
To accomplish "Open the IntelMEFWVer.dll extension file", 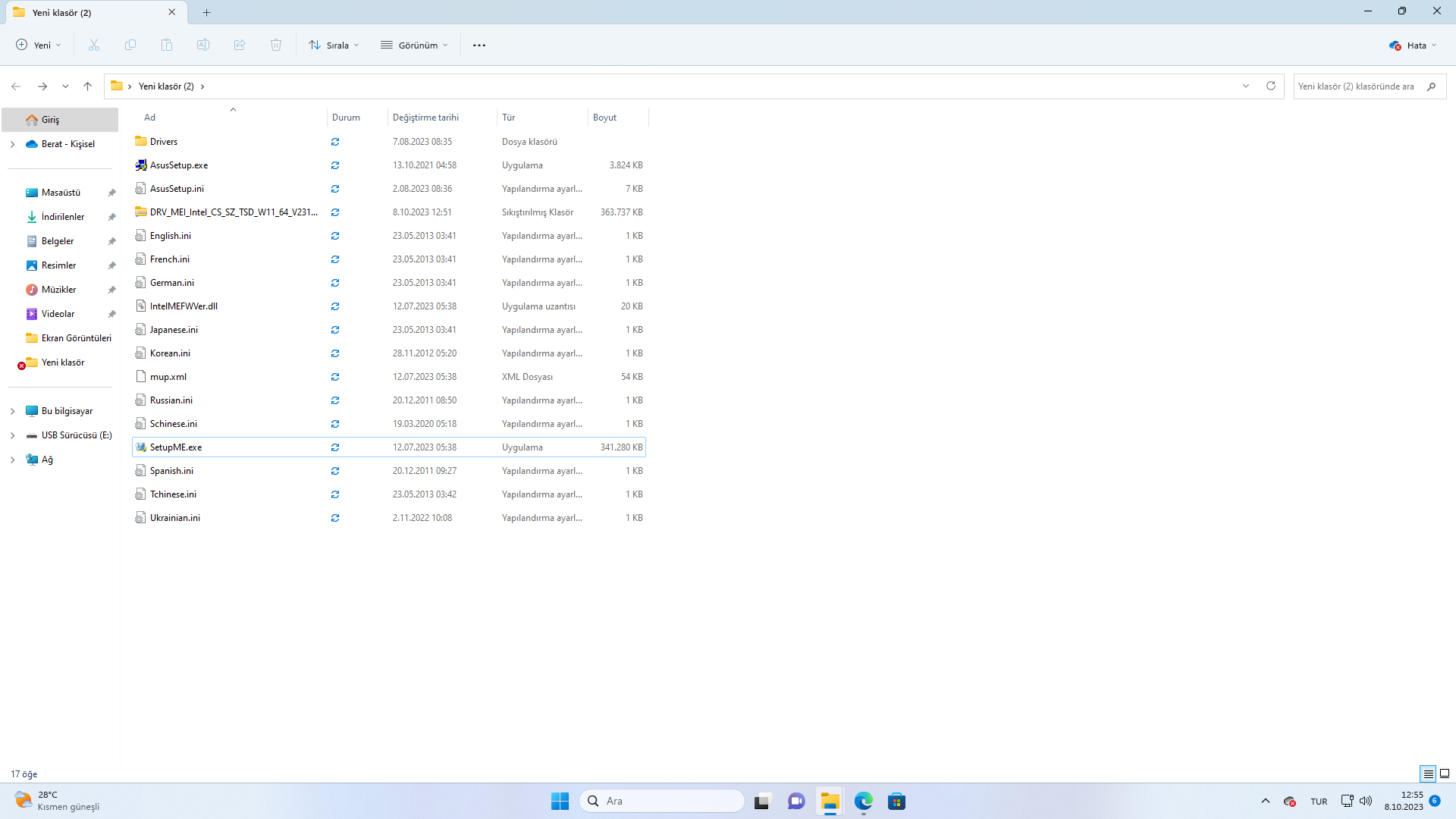I will 183,306.
